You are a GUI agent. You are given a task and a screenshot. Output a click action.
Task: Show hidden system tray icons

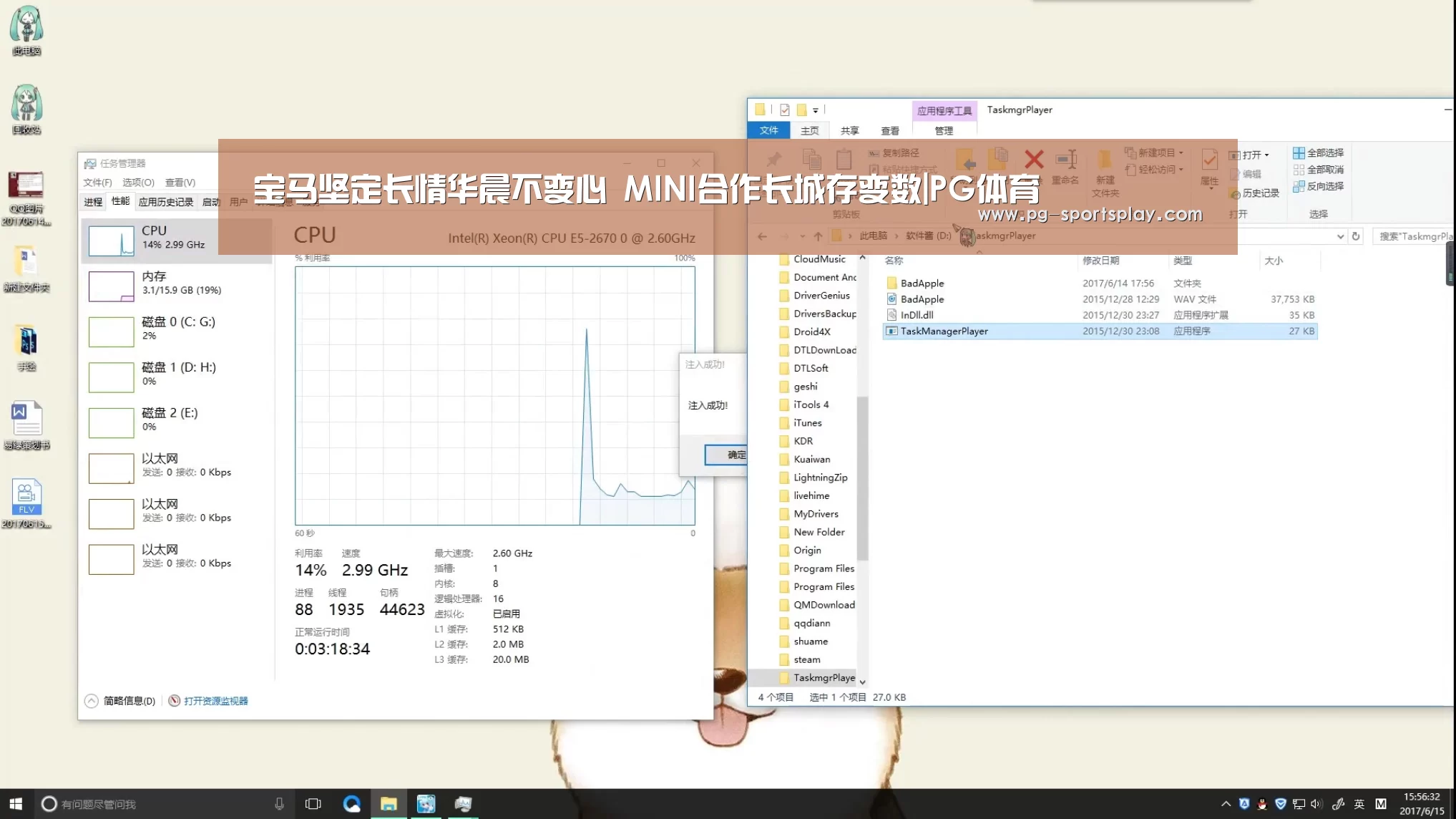click(x=1226, y=804)
